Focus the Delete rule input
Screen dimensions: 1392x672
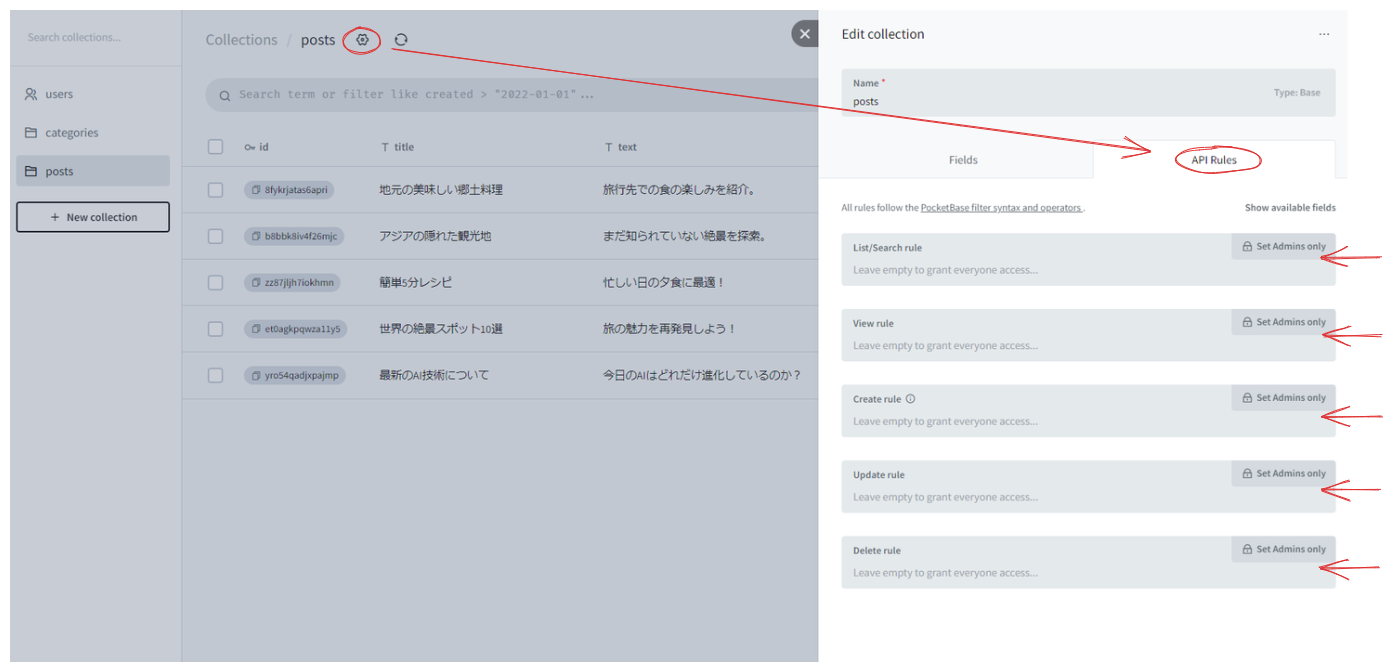tap(1088, 573)
